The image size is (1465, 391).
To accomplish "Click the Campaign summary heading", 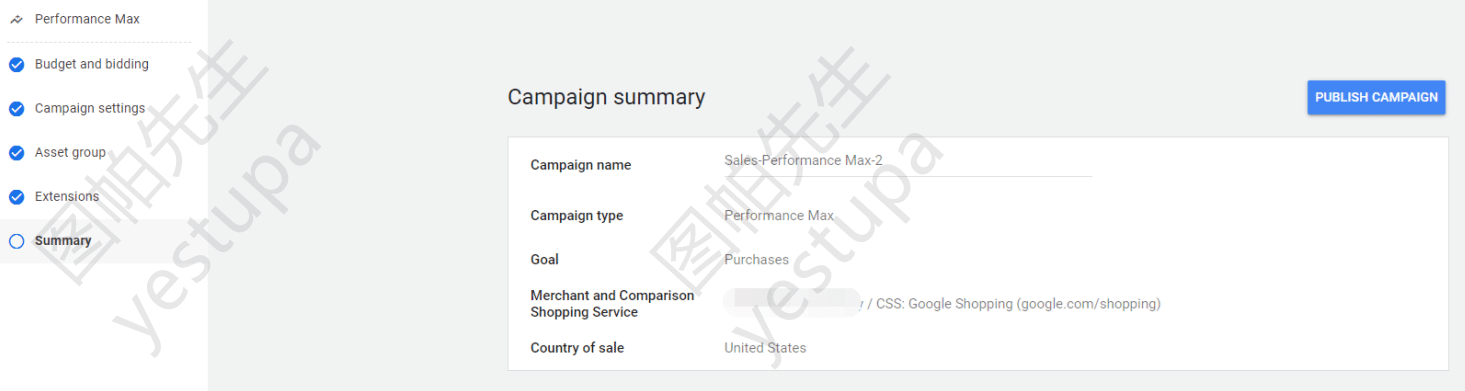I will pos(606,97).
